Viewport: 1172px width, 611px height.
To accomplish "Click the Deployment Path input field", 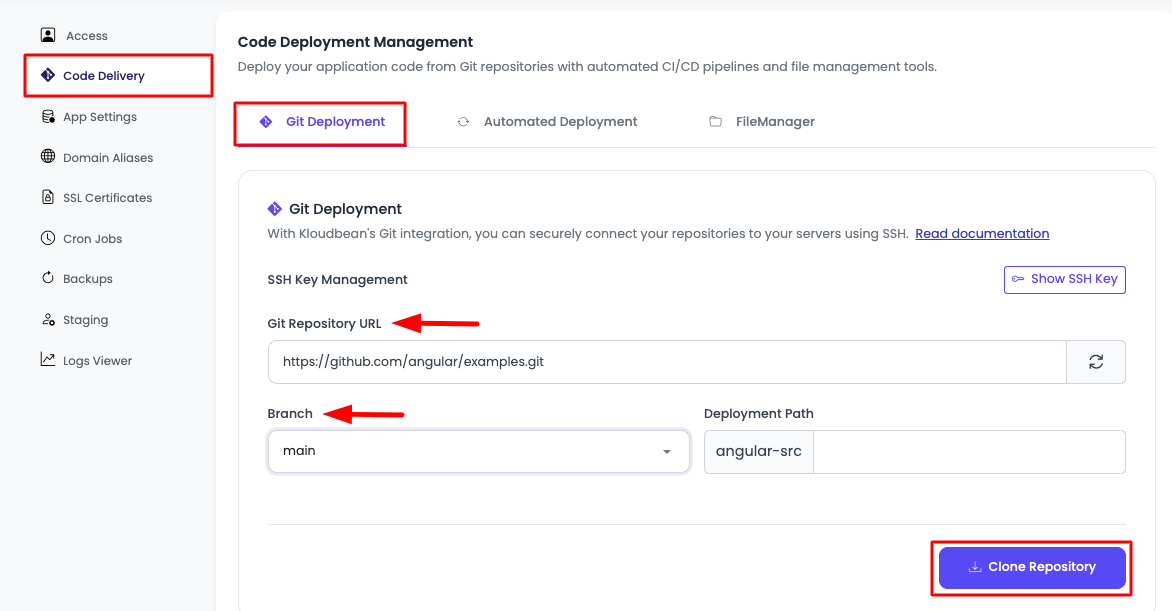I will [x=970, y=451].
